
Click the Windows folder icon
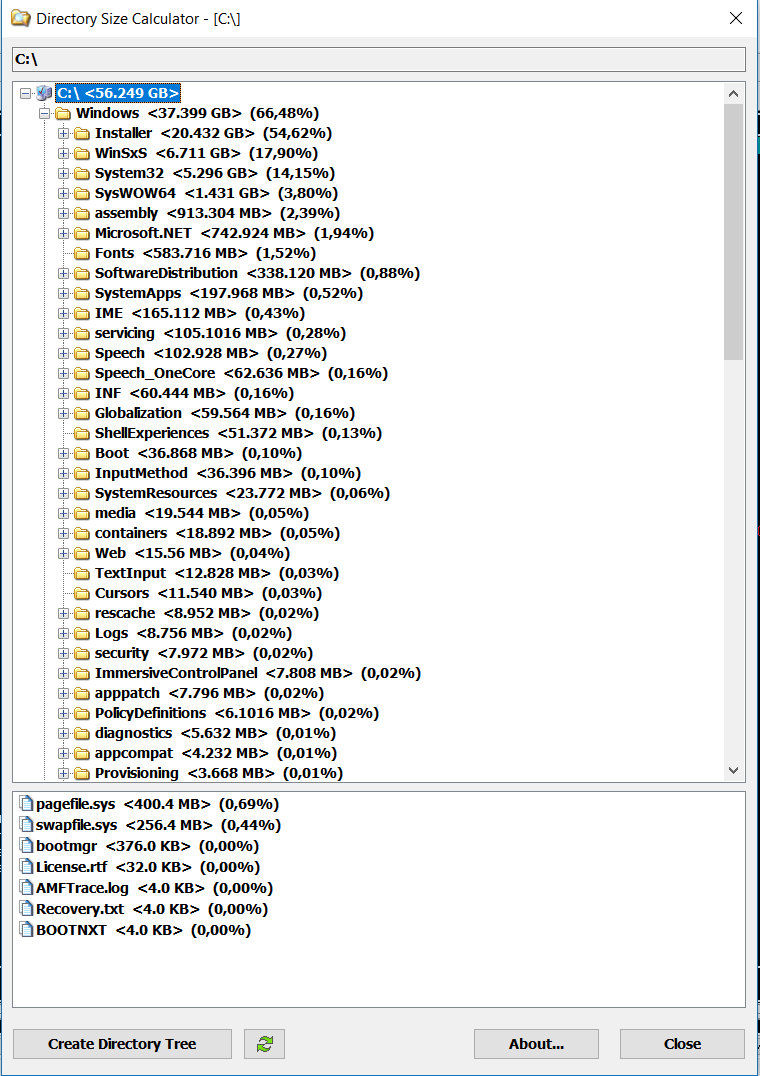[x=63, y=113]
